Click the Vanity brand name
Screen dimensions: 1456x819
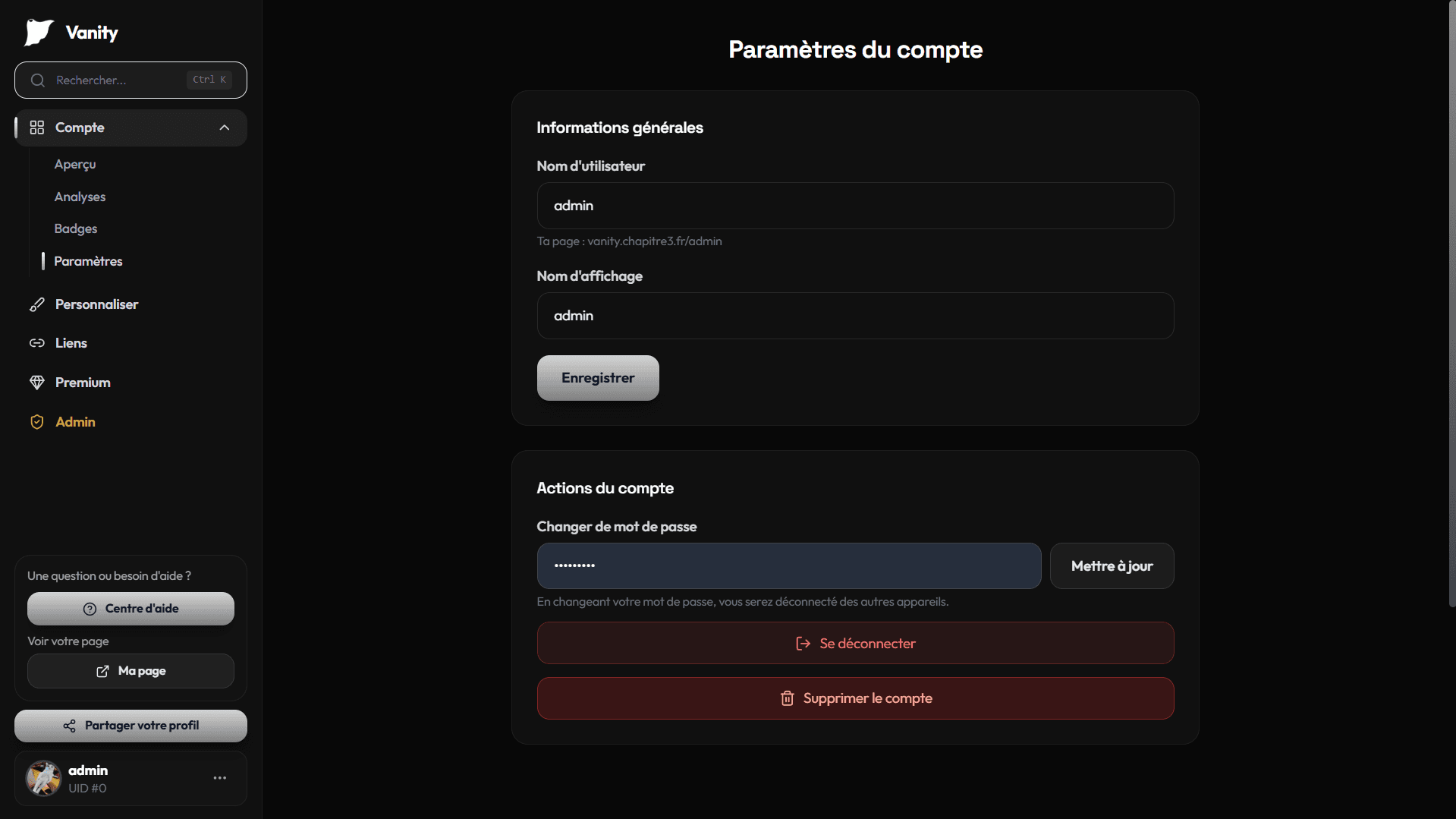92,33
